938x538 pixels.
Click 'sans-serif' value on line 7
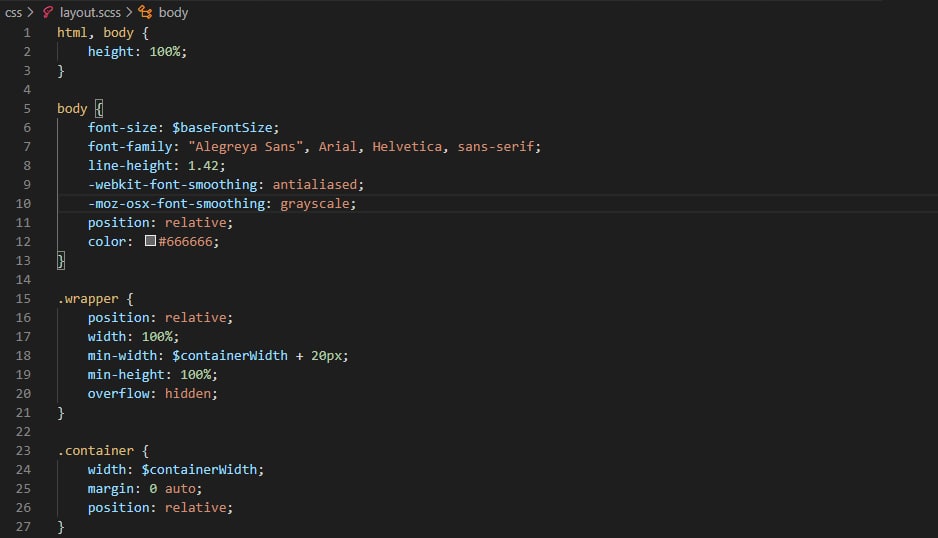pyautogui.click(x=496, y=147)
